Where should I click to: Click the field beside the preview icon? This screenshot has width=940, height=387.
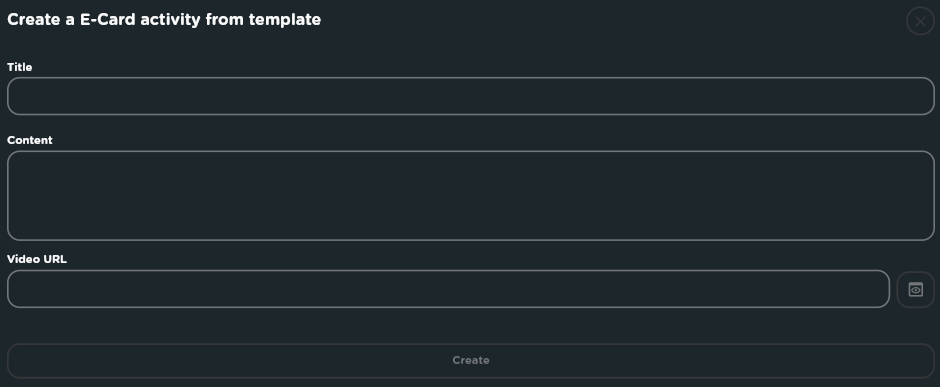tap(448, 289)
